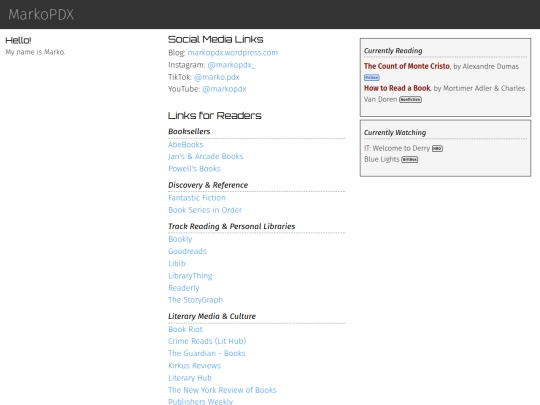
Task: Click the Currently Reading heading
Action: (393, 51)
